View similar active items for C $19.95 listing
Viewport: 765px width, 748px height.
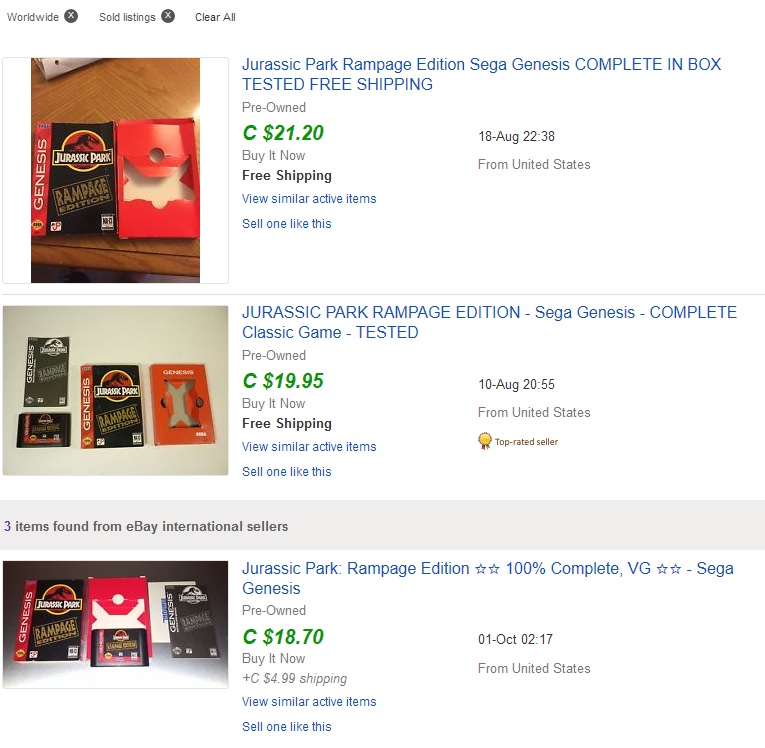[x=309, y=447]
